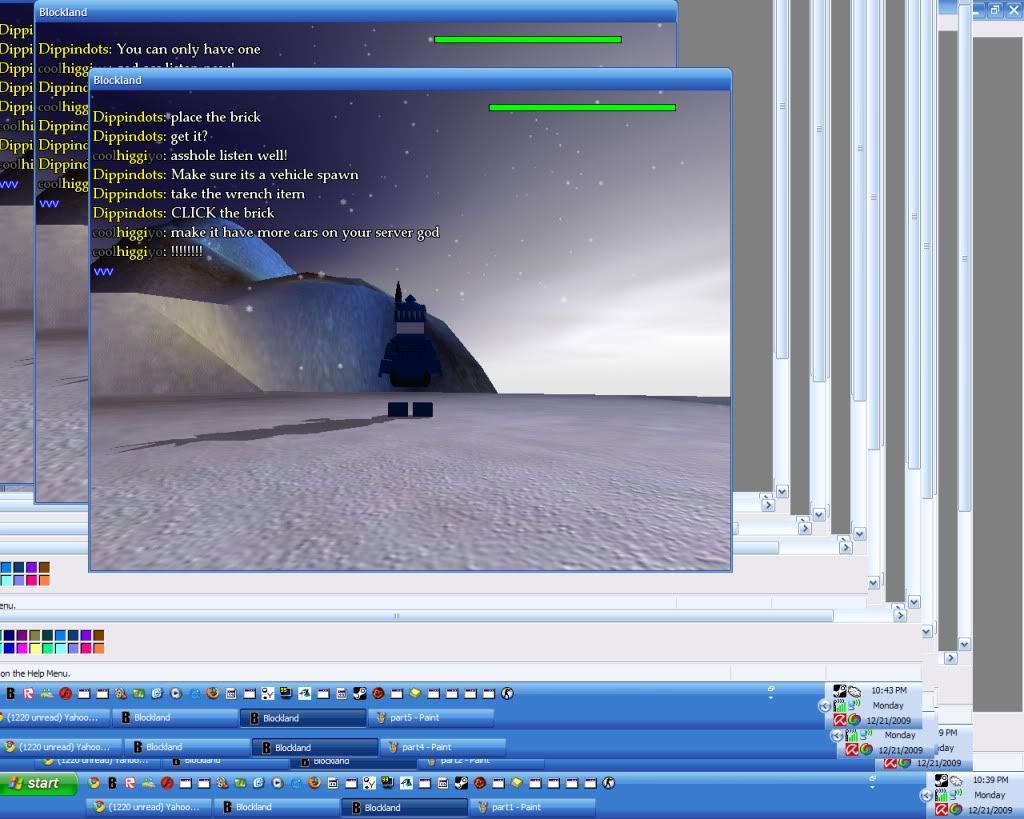The image size is (1024, 819).
Task: Click the green health bar in front Blockland window
Action: (583, 108)
